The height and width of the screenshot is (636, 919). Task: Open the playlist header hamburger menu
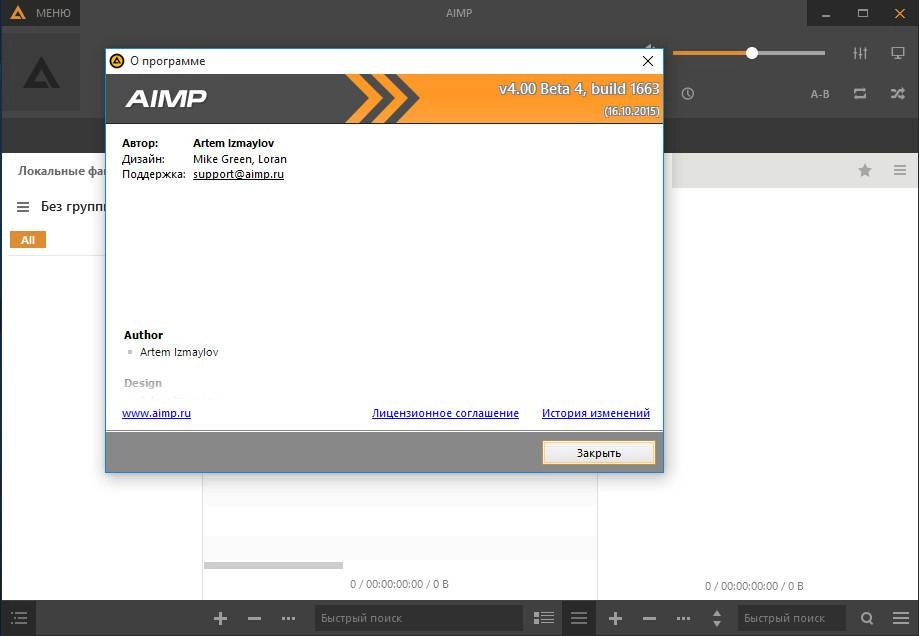click(900, 171)
